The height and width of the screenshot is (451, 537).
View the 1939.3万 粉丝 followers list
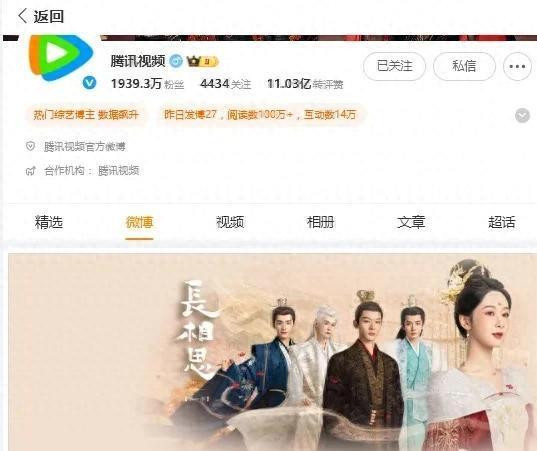point(147,84)
